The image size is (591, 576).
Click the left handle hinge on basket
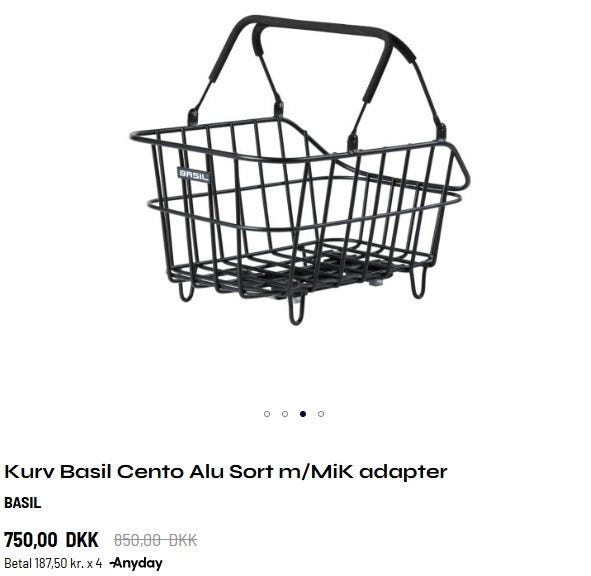193,117
